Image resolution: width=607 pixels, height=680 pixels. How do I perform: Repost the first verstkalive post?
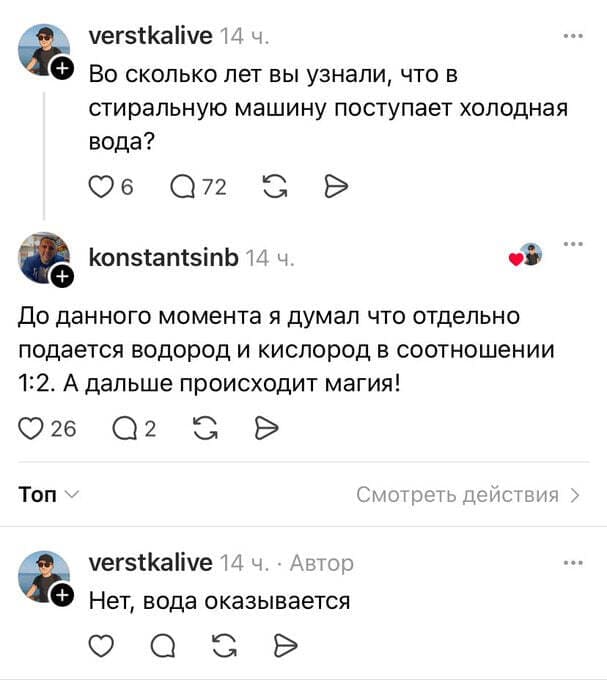tap(271, 186)
